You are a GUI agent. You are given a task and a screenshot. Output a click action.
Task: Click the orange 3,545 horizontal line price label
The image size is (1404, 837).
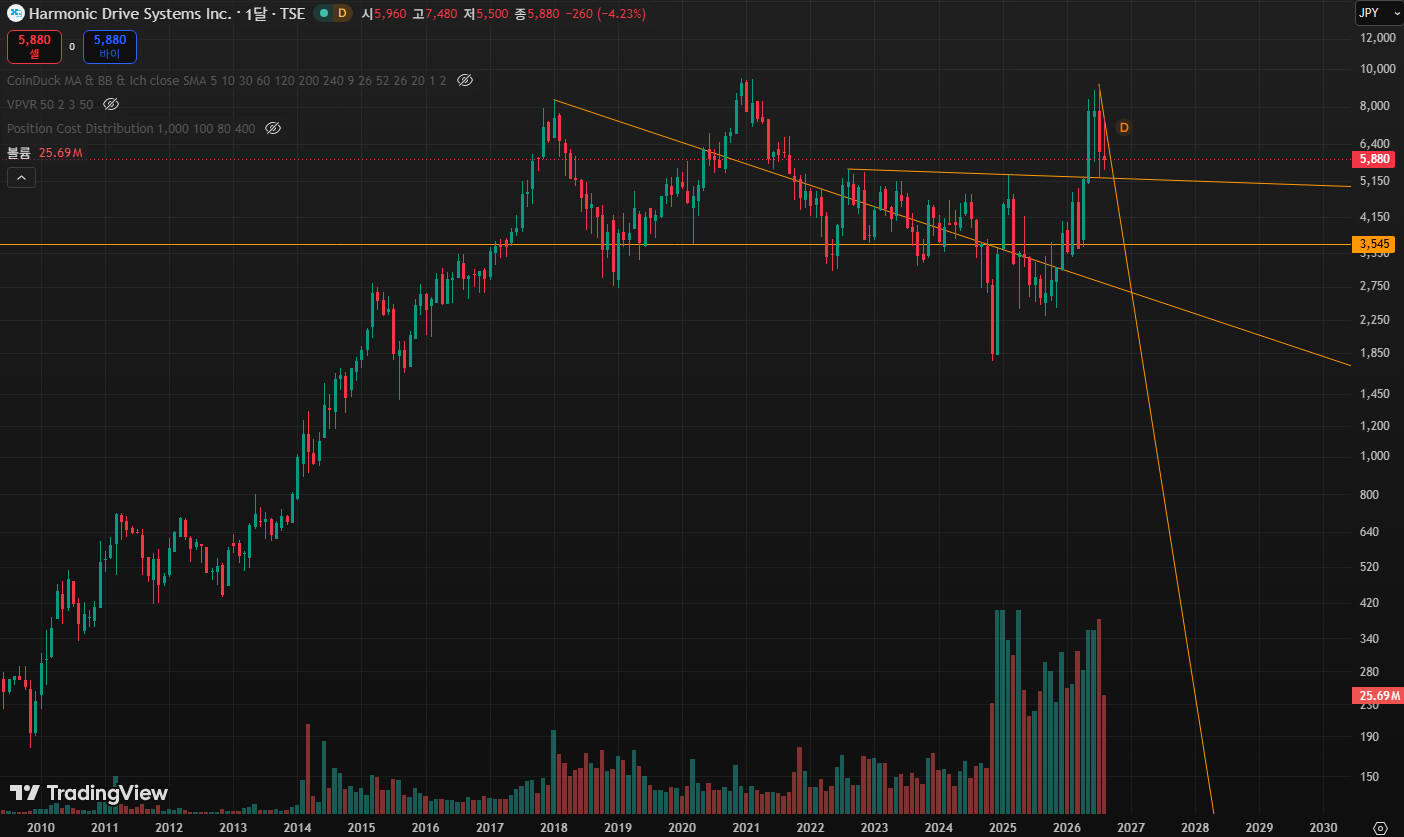pos(1373,244)
